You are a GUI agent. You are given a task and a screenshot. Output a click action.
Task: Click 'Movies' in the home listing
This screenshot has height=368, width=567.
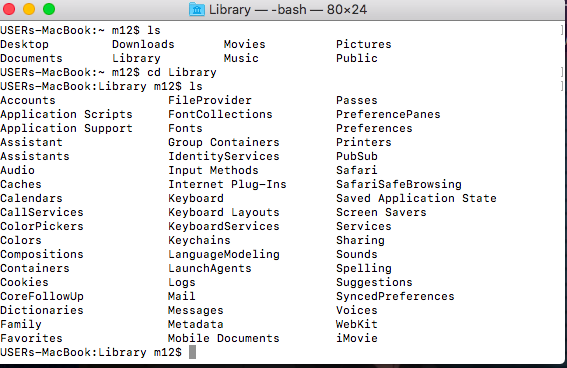coord(244,44)
